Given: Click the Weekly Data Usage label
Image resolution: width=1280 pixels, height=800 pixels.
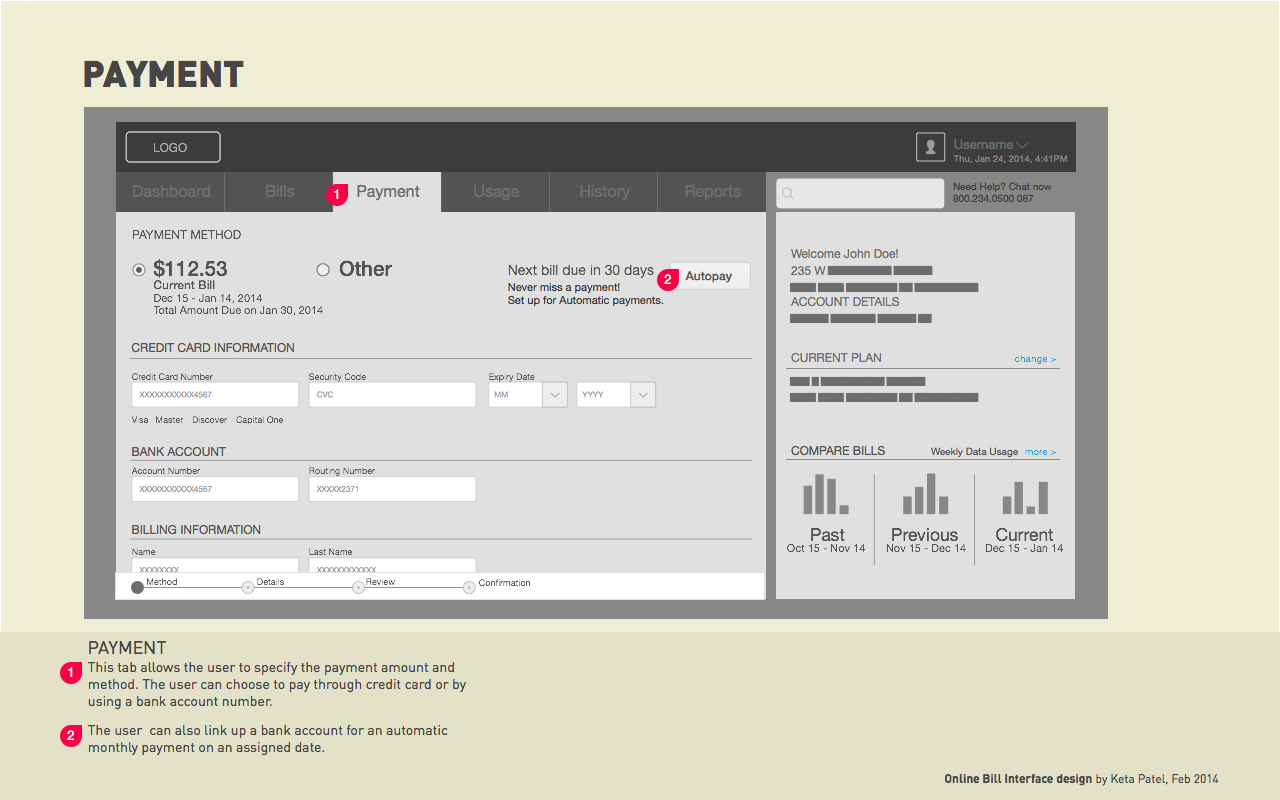Looking at the screenshot, I should pyautogui.click(x=974, y=452).
